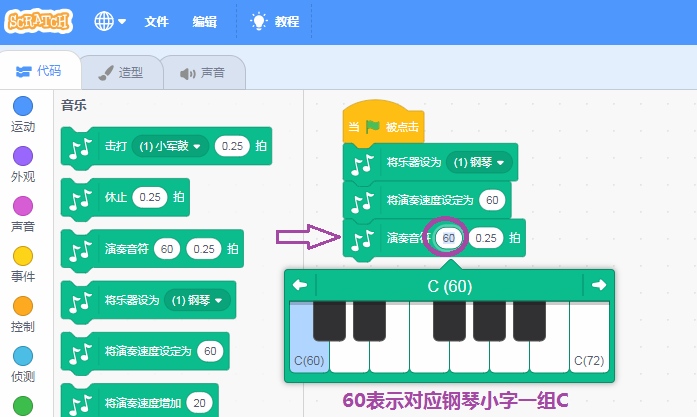
Task: Select the 侦测 light-blue category
Action: coord(23,356)
